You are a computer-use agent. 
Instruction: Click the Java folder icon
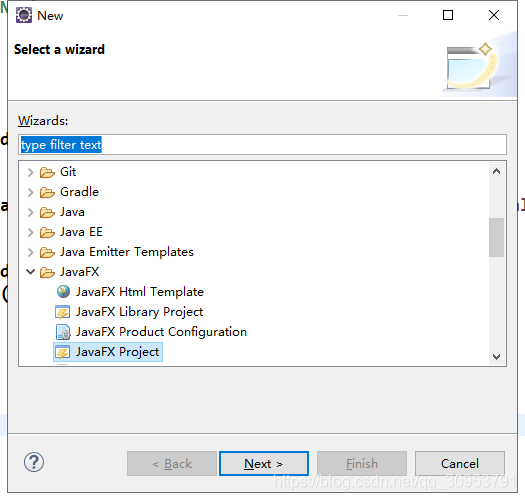click(x=47, y=213)
